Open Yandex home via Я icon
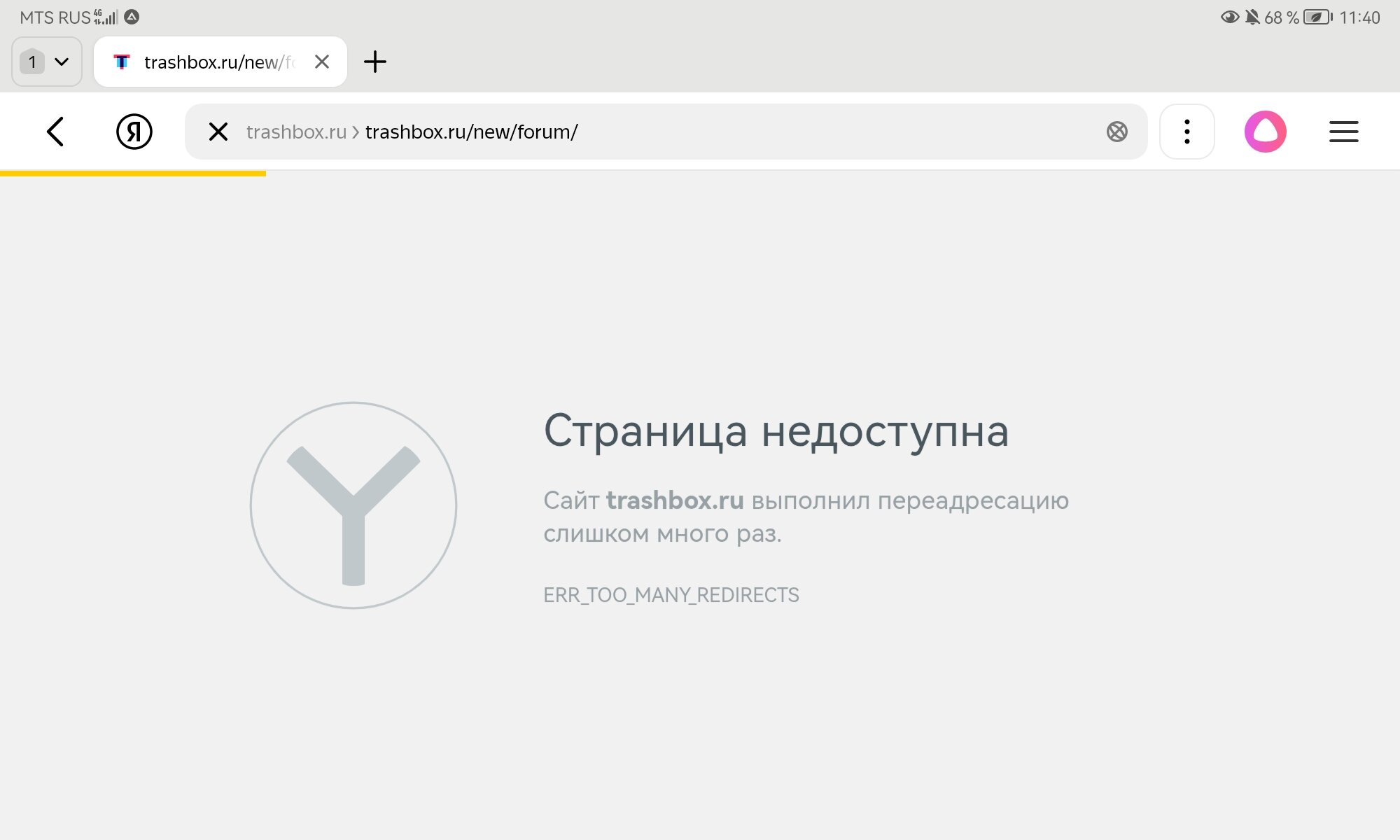This screenshot has width=1400, height=840. pyautogui.click(x=134, y=132)
